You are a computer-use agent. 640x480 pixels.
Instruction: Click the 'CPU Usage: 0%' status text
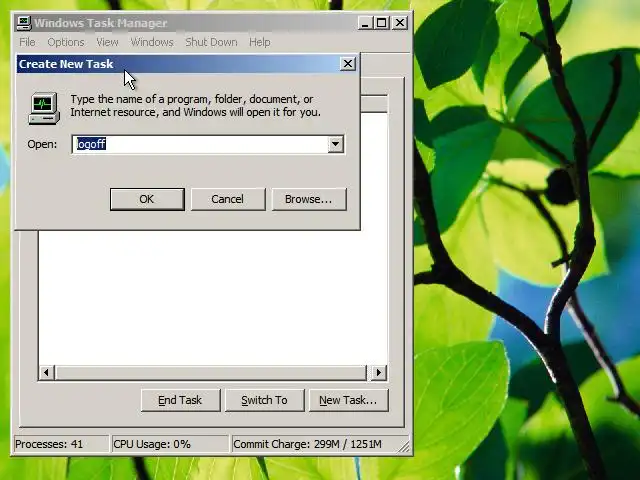click(152, 444)
